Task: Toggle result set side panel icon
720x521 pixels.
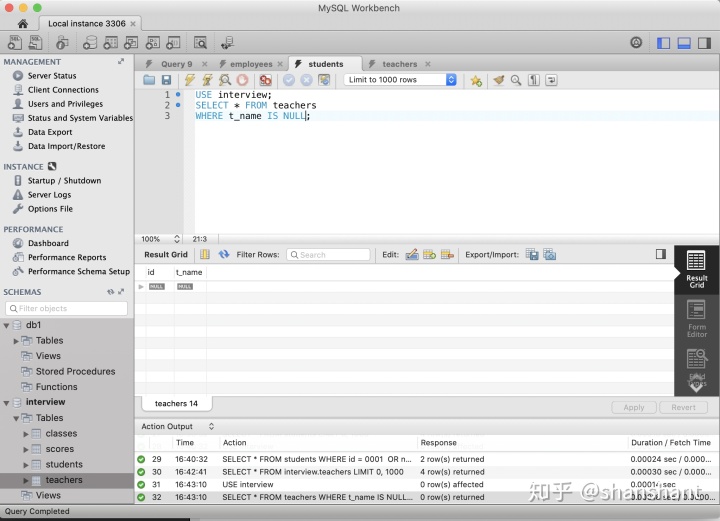Action: click(661, 254)
